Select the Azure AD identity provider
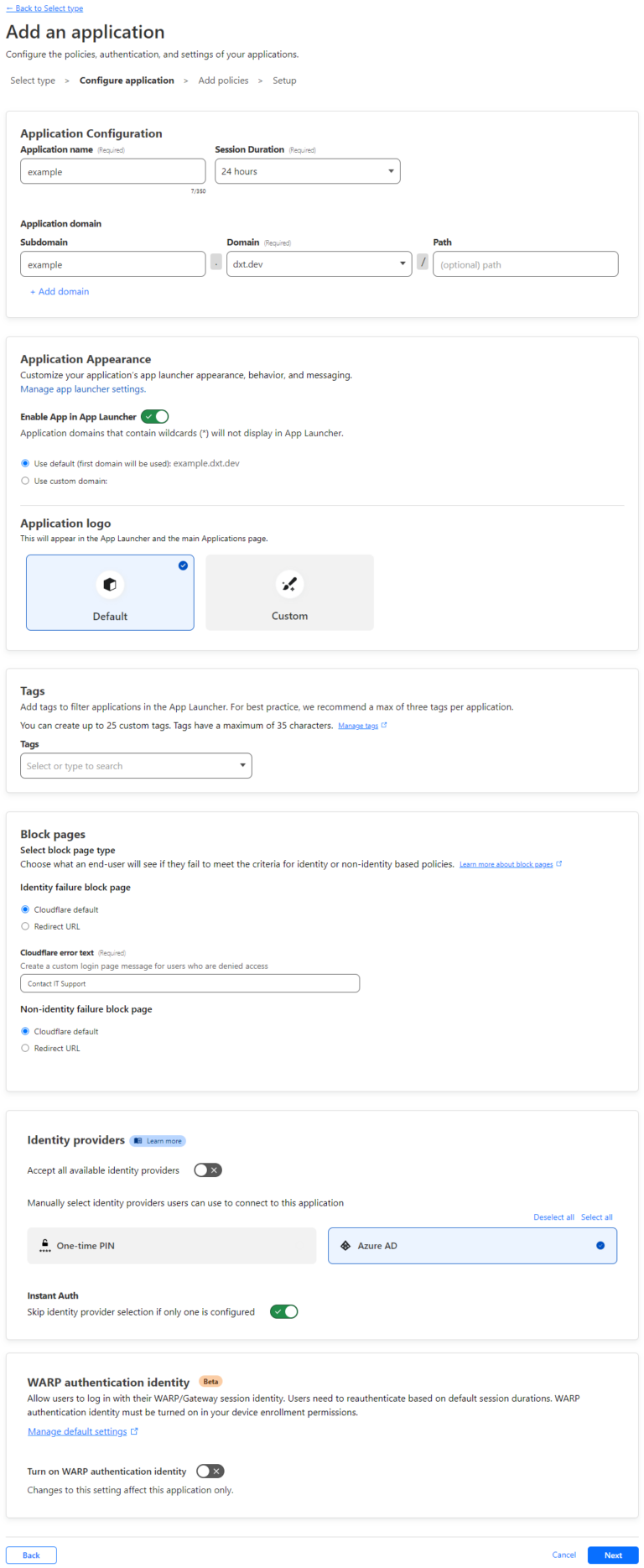 [x=471, y=1245]
